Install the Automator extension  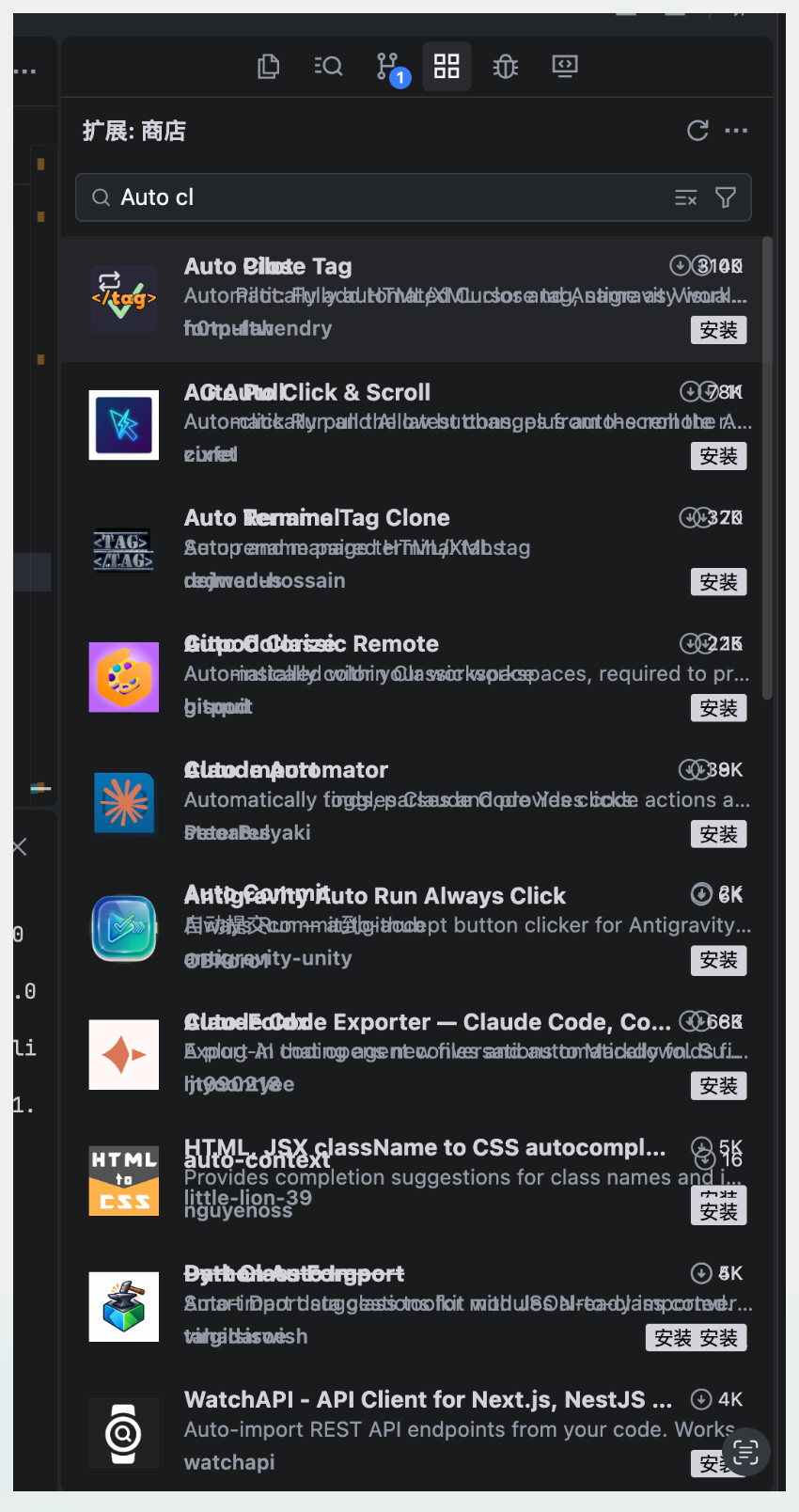(x=719, y=834)
